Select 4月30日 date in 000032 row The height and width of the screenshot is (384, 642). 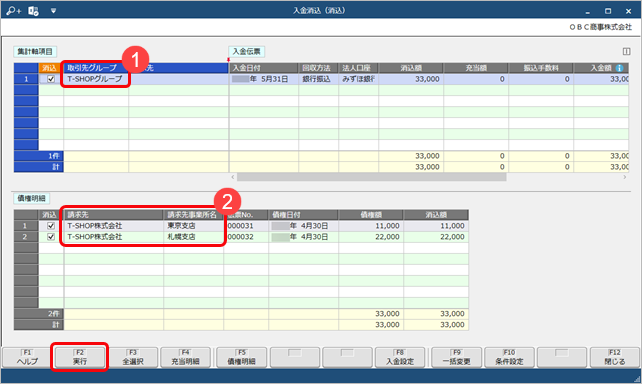[303, 237]
